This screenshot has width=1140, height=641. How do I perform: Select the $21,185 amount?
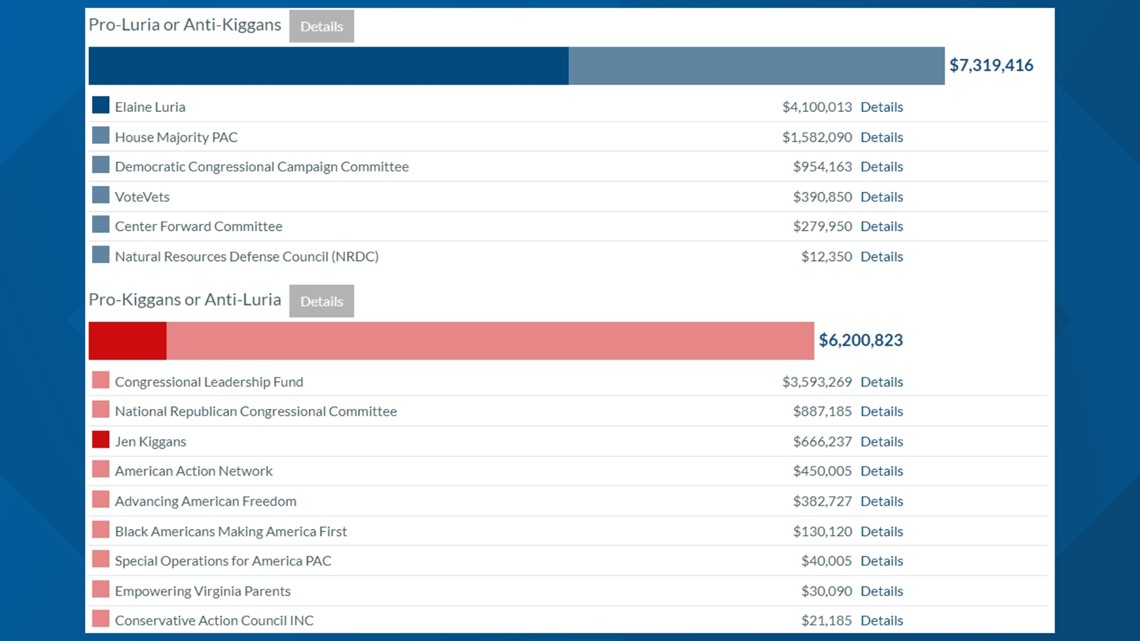point(827,621)
